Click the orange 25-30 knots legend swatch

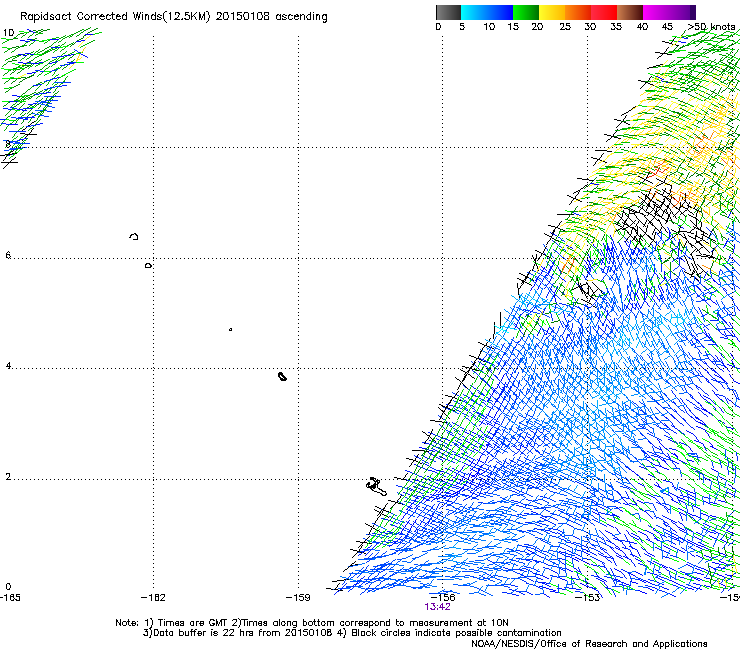pos(578,12)
